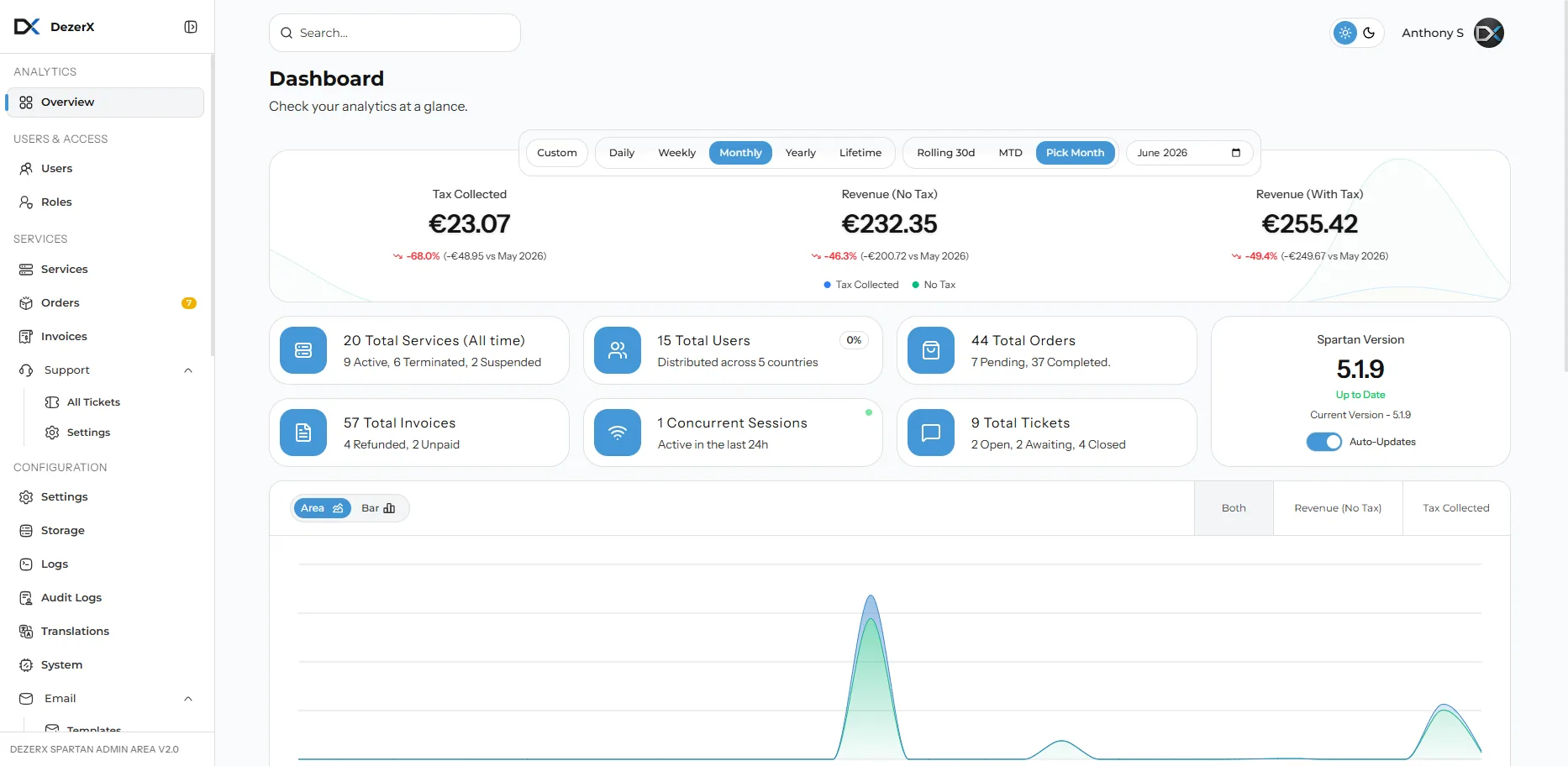Image resolution: width=1568 pixels, height=766 pixels.
Task: Collapse the Email section chevron
Action: click(188, 699)
